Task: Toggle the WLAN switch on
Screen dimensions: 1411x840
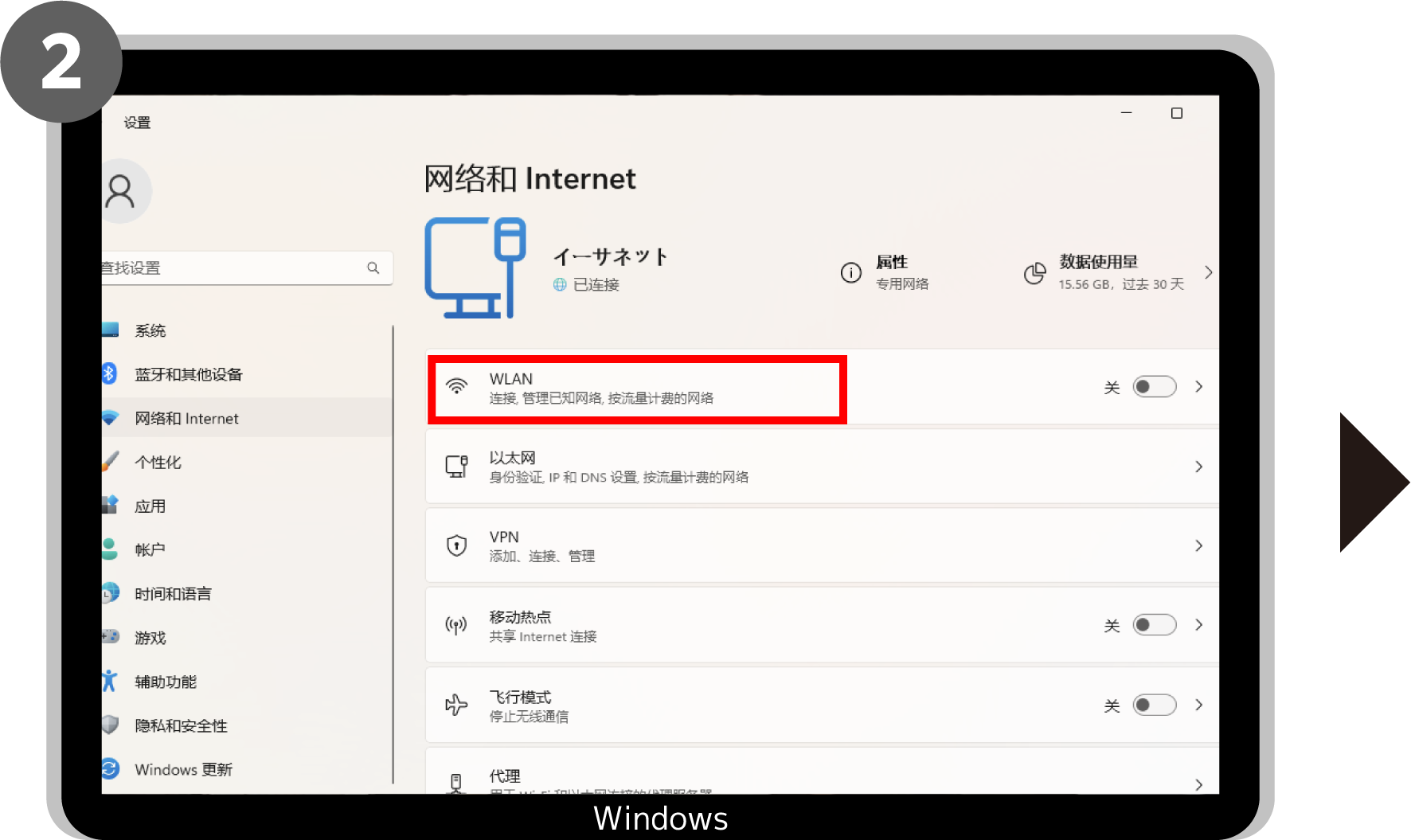Action: tap(1154, 387)
